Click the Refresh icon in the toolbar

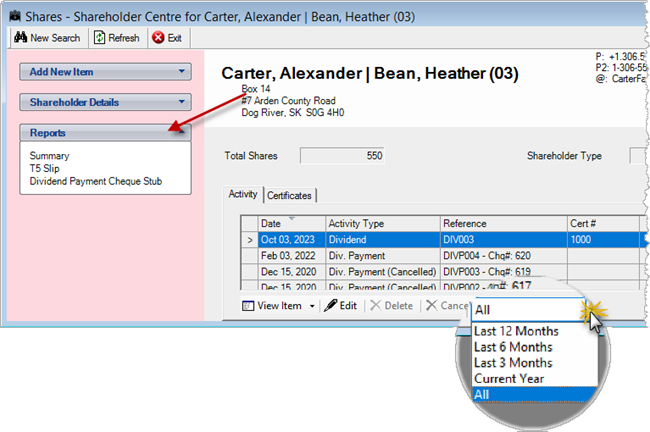(99, 38)
